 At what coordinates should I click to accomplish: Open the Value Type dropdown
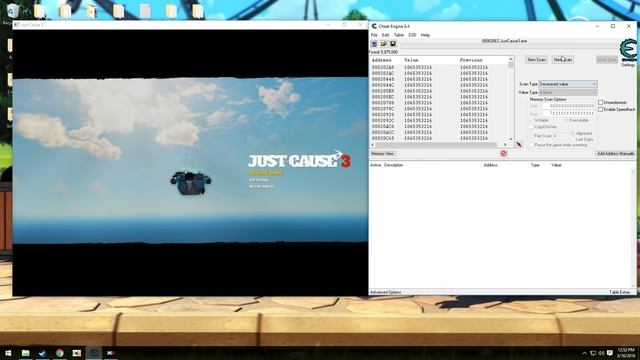click(x=568, y=92)
